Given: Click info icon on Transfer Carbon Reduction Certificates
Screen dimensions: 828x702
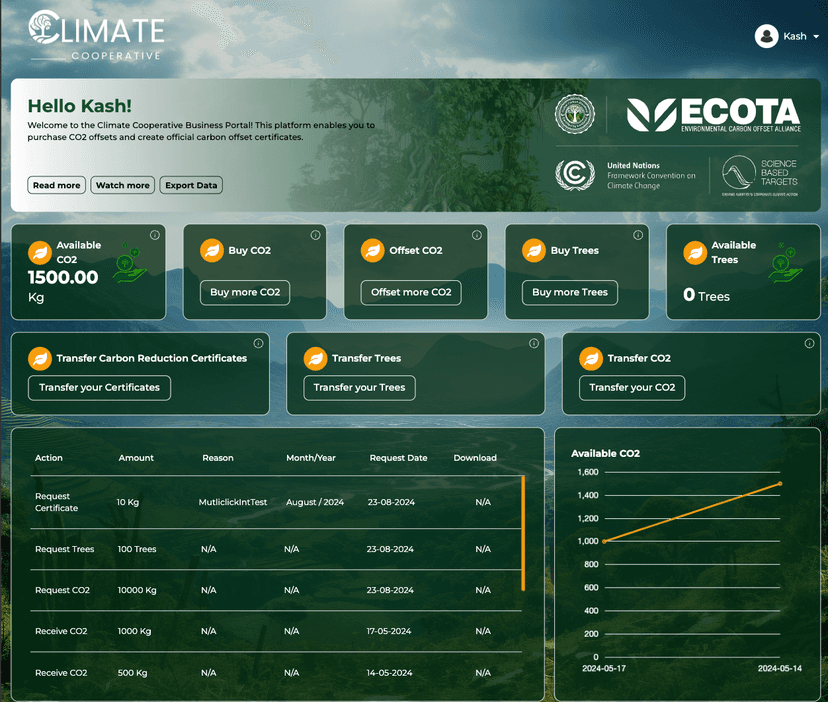Looking at the screenshot, I should [258, 343].
